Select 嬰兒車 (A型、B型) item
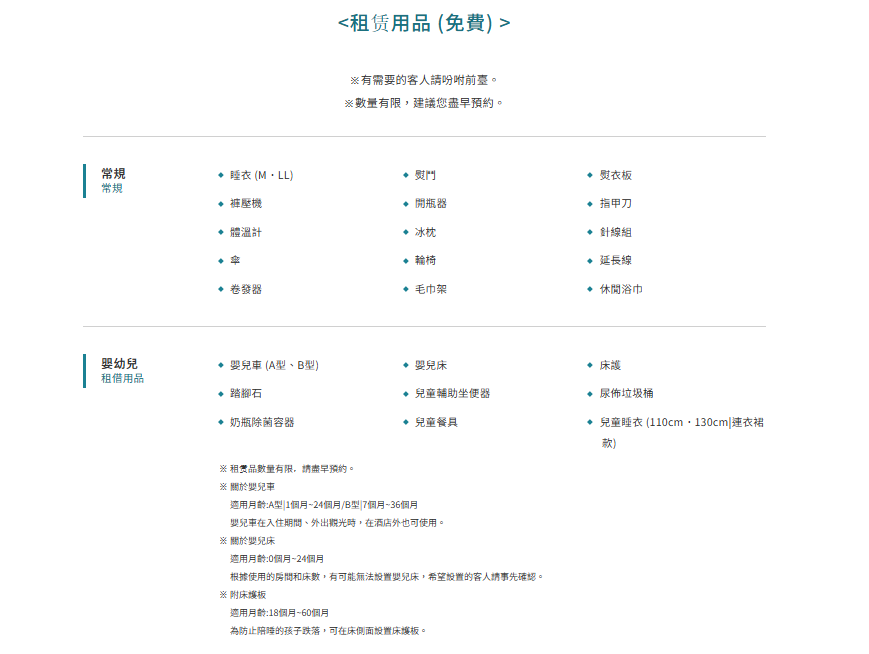 click(x=274, y=365)
